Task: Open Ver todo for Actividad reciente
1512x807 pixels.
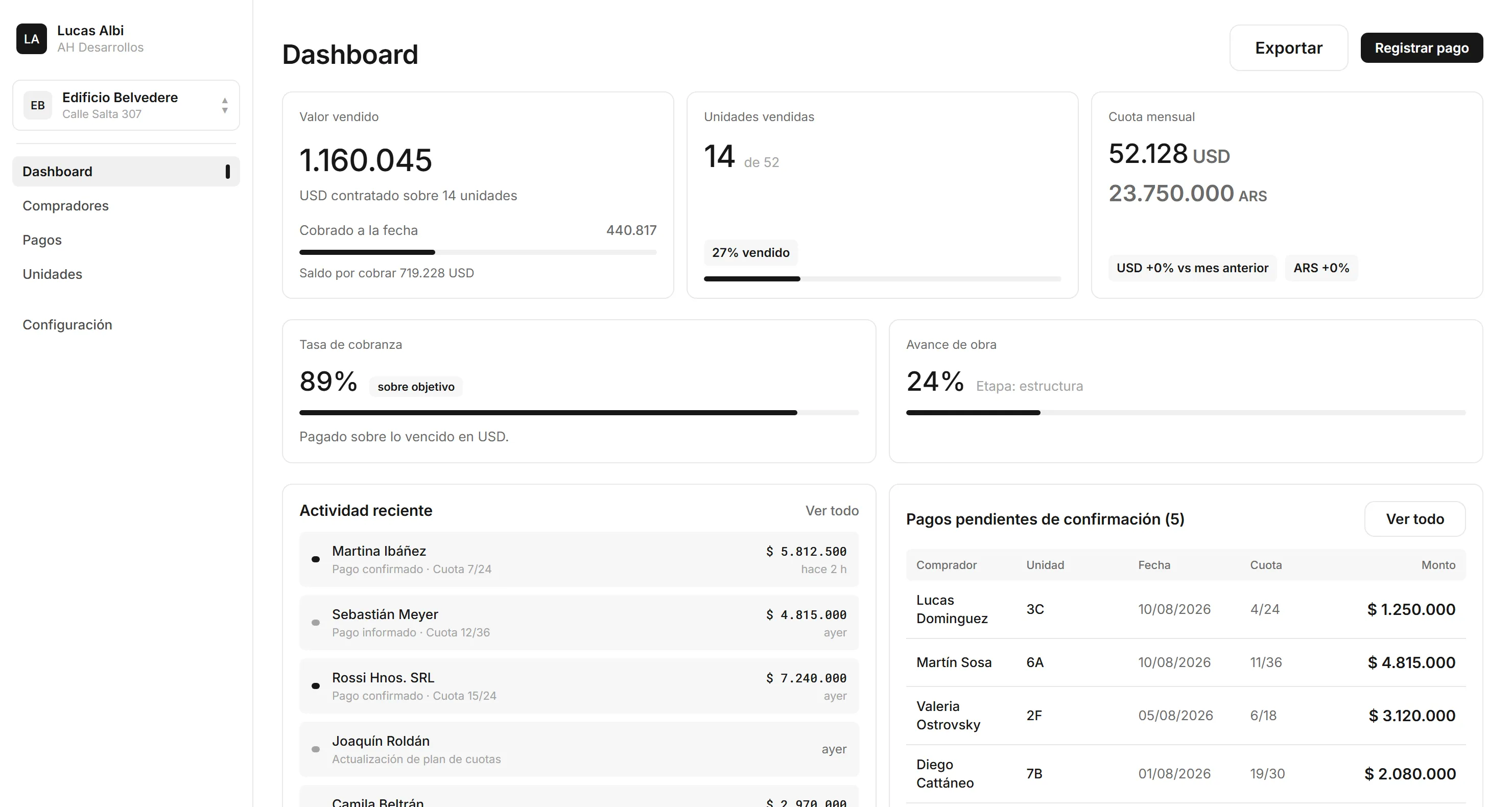Action: coord(832,511)
